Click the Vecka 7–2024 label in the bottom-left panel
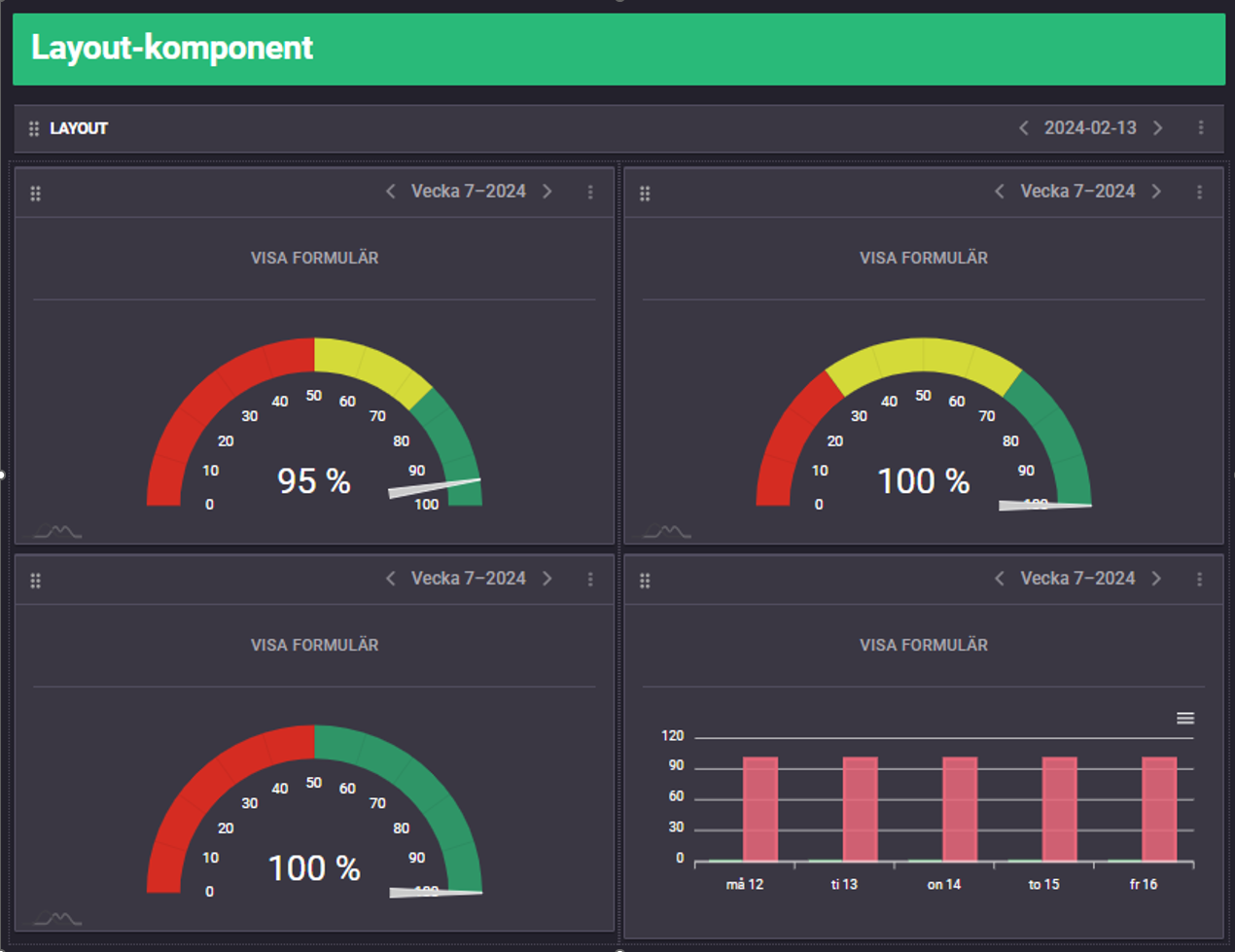The image size is (1235, 952). click(x=469, y=579)
